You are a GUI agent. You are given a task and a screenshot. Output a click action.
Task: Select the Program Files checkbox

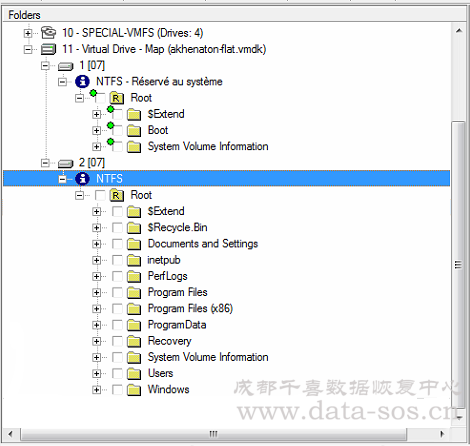[x=117, y=292]
